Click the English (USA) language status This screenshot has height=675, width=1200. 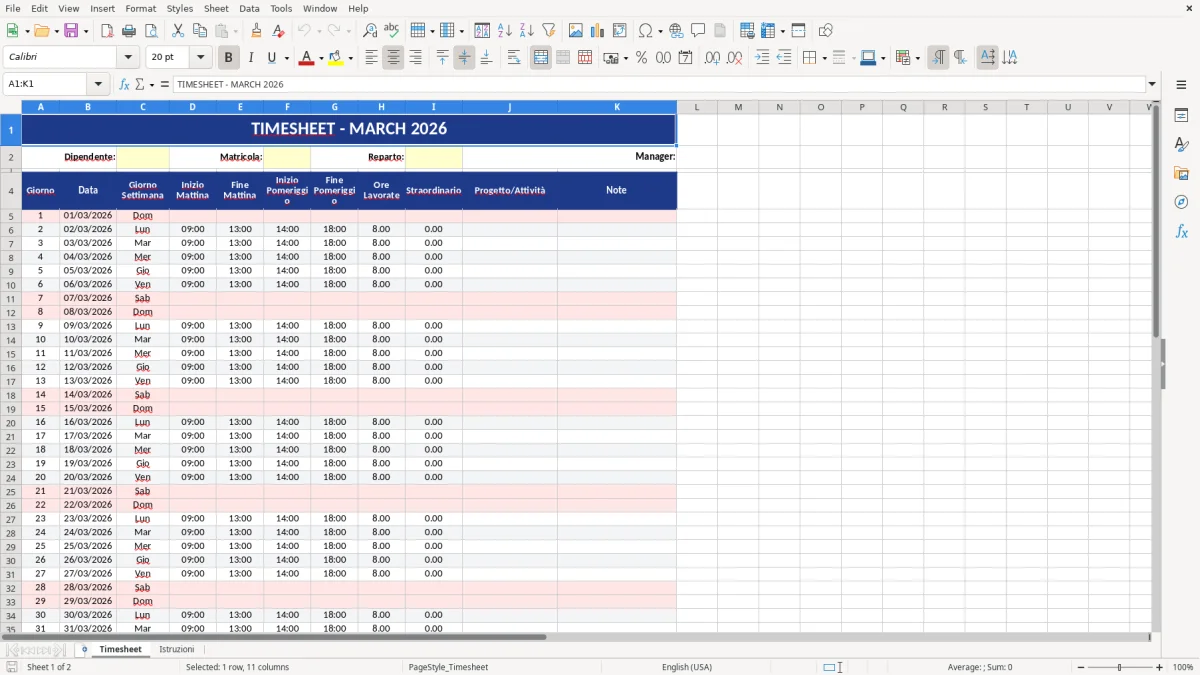[x=687, y=667]
